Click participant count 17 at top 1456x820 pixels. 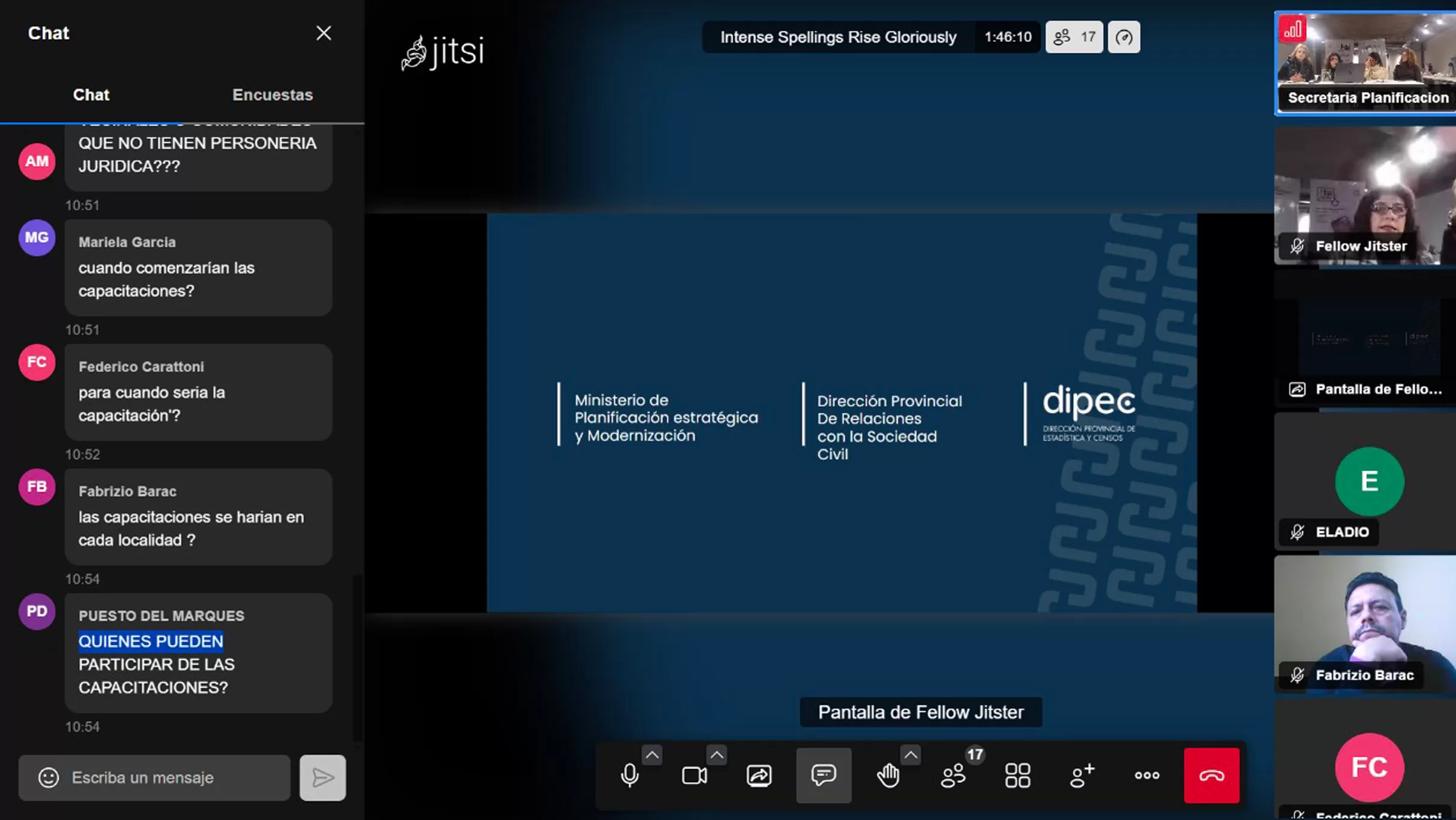[x=1074, y=37]
